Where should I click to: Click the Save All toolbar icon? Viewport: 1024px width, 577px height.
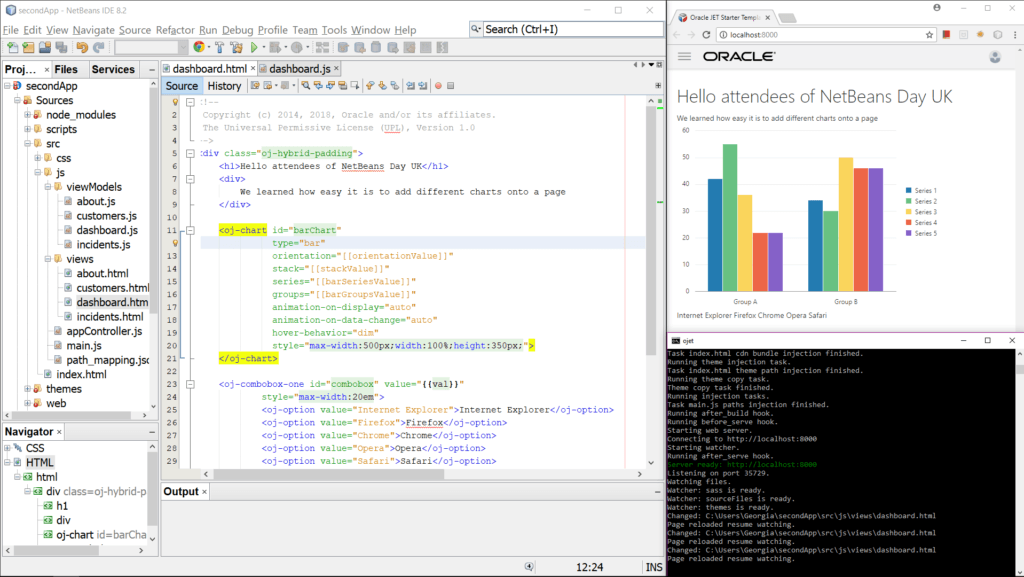click(x=63, y=48)
